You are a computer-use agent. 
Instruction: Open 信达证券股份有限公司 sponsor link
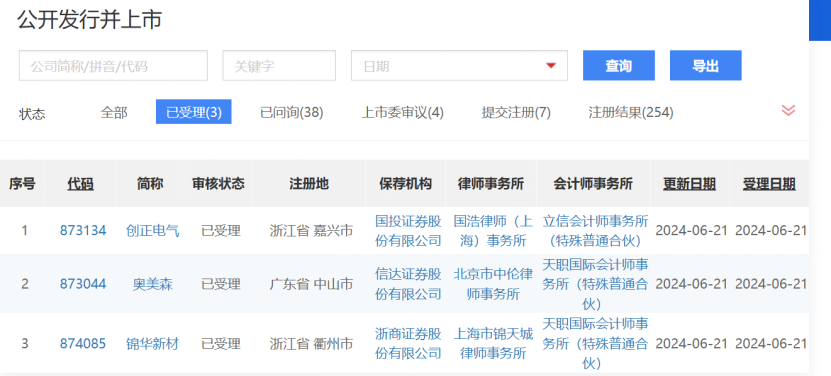(x=408, y=284)
